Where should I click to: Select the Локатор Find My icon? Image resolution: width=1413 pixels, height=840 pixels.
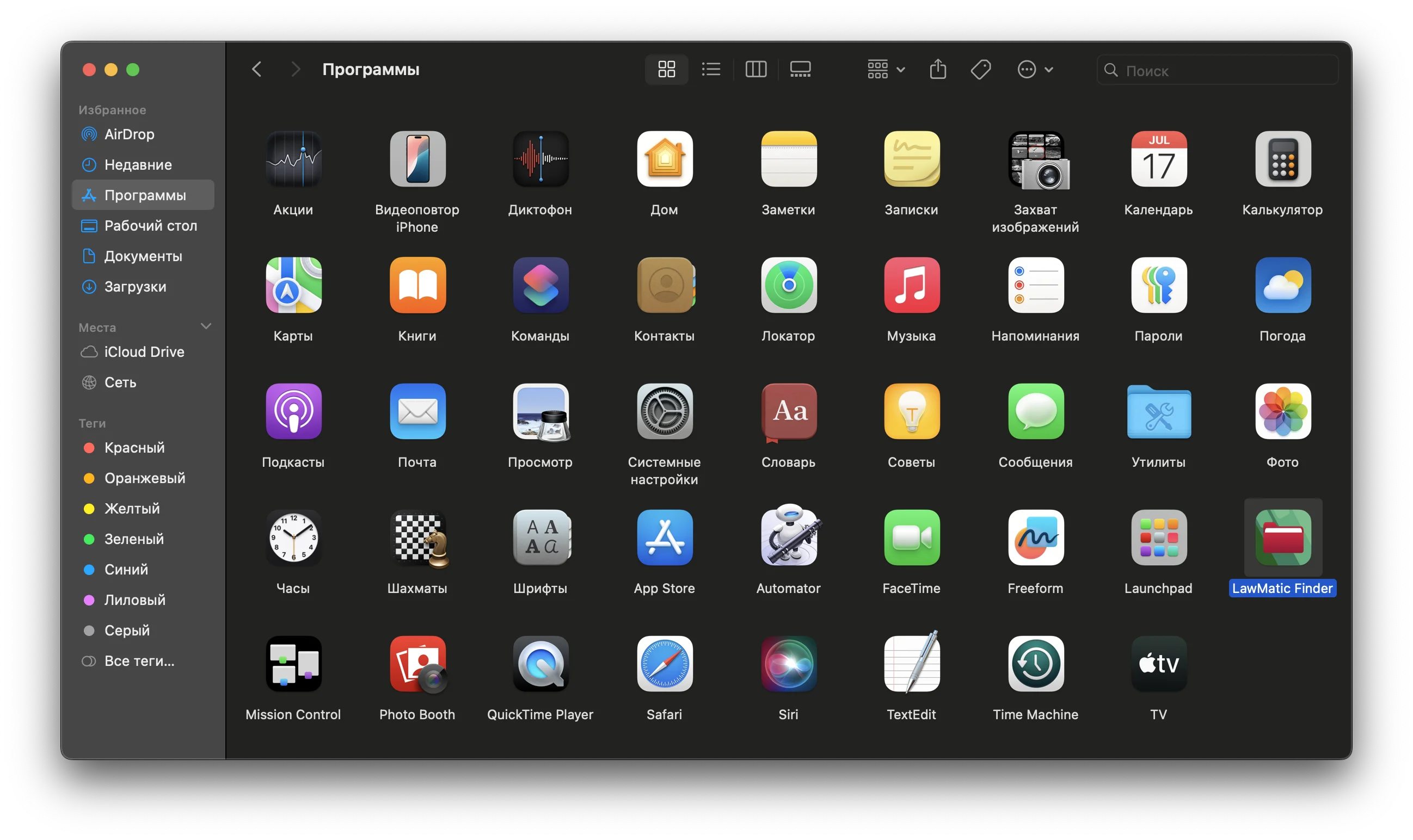pyautogui.click(x=789, y=285)
